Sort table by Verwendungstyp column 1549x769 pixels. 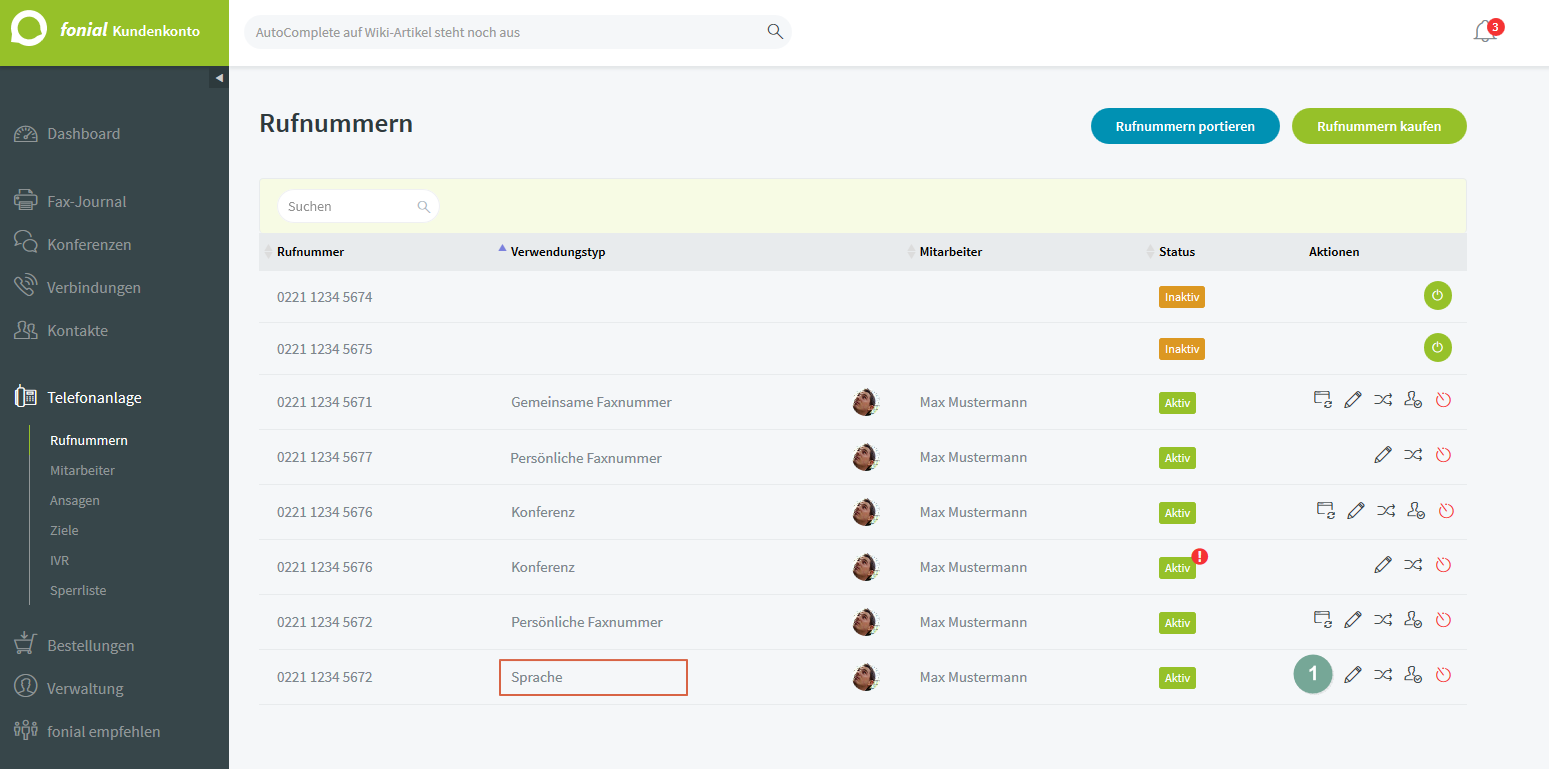click(x=557, y=252)
